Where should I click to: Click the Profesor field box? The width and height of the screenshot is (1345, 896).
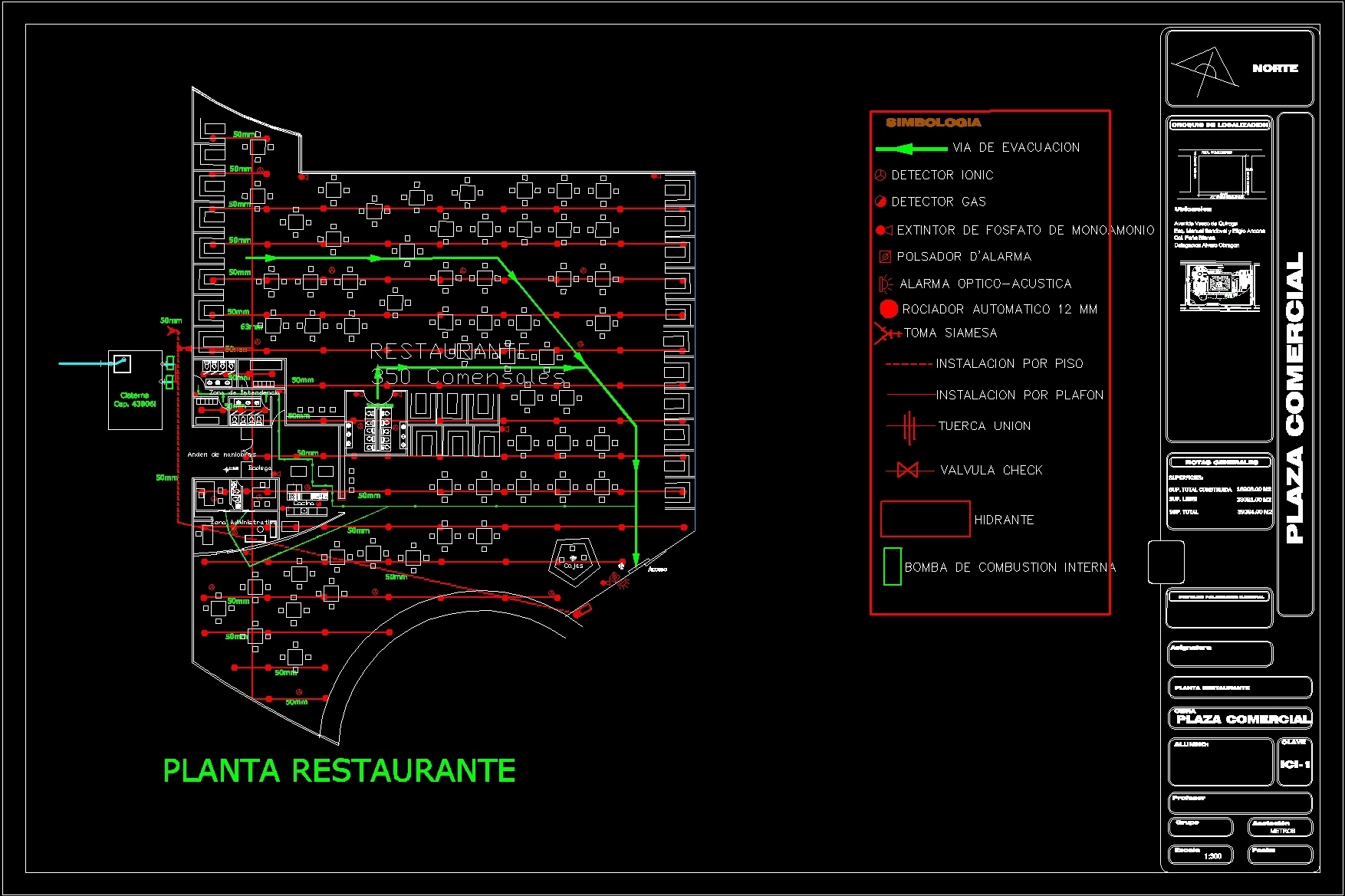pos(1240,803)
